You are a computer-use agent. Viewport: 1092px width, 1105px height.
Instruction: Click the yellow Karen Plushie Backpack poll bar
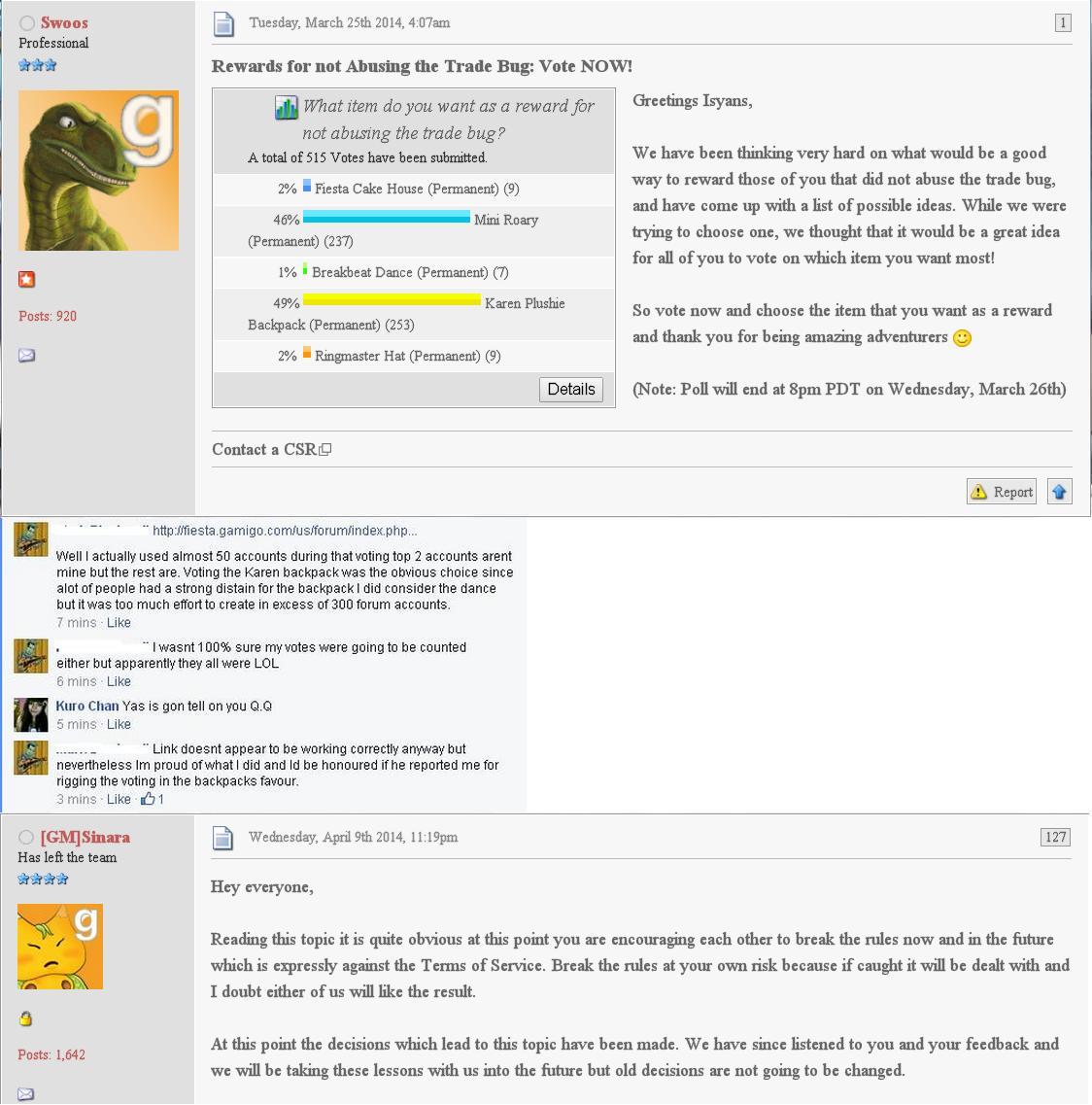pyautogui.click(x=392, y=299)
